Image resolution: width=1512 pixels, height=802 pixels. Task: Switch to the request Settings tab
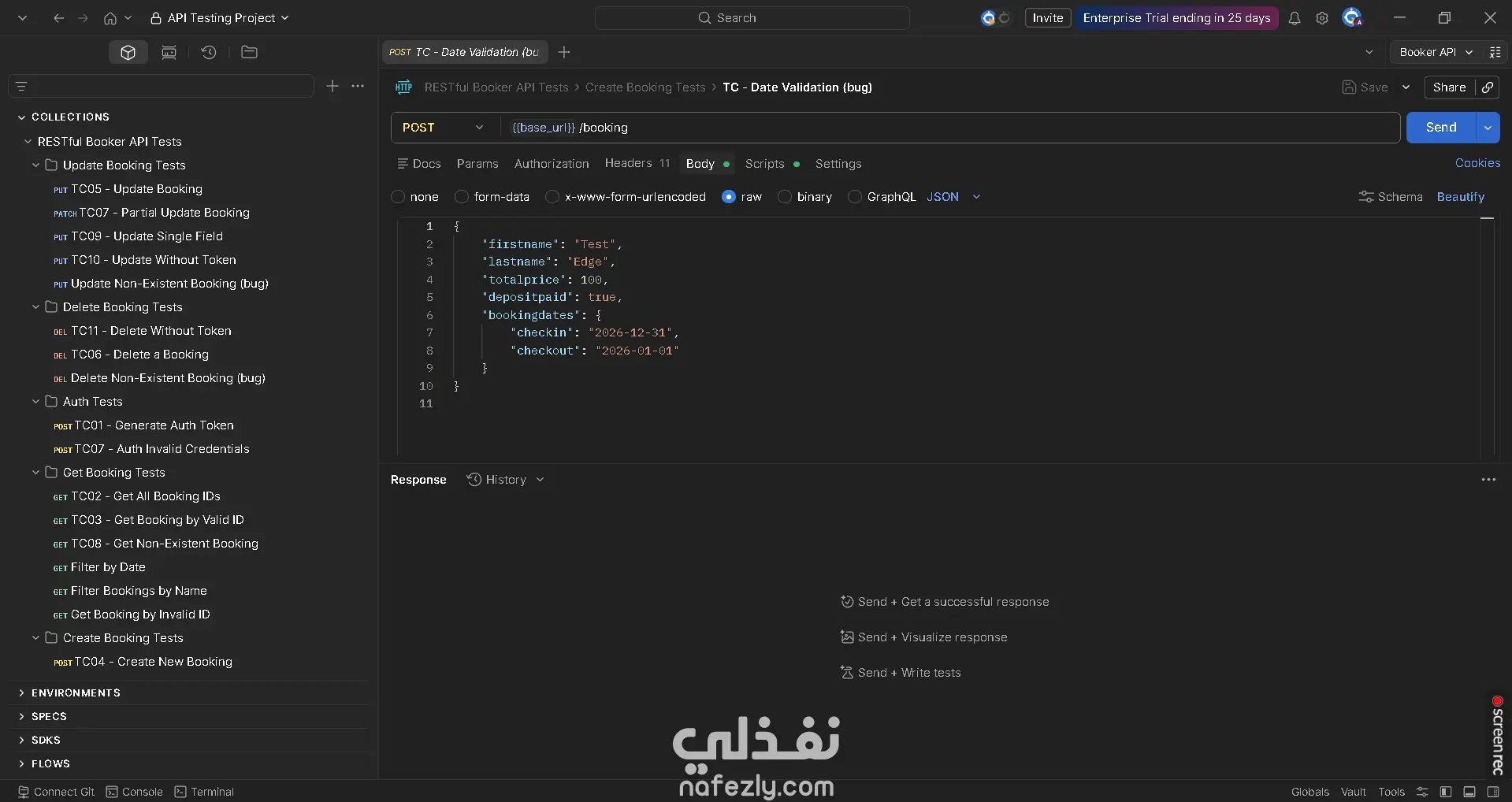coord(838,164)
